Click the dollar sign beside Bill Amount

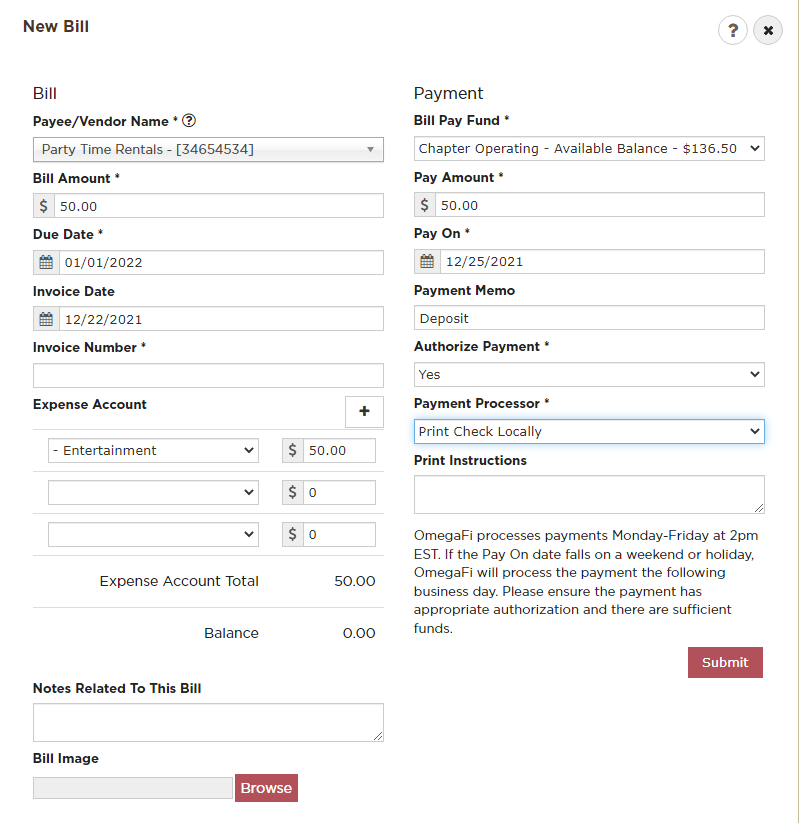[45, 205]
